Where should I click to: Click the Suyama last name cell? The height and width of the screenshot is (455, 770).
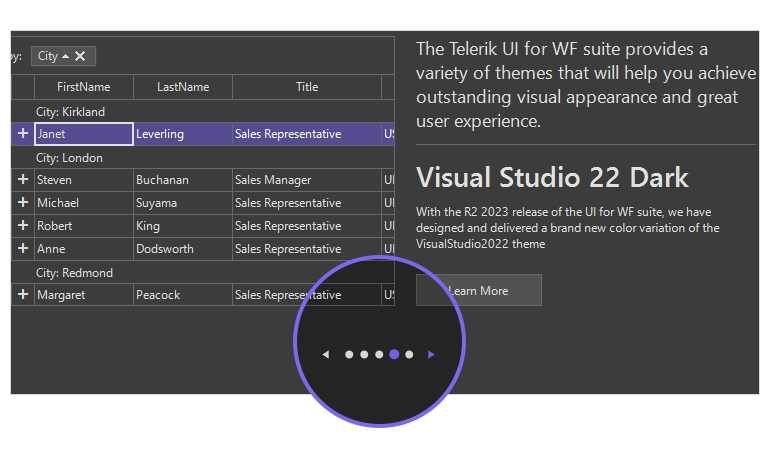pos(183,203)
